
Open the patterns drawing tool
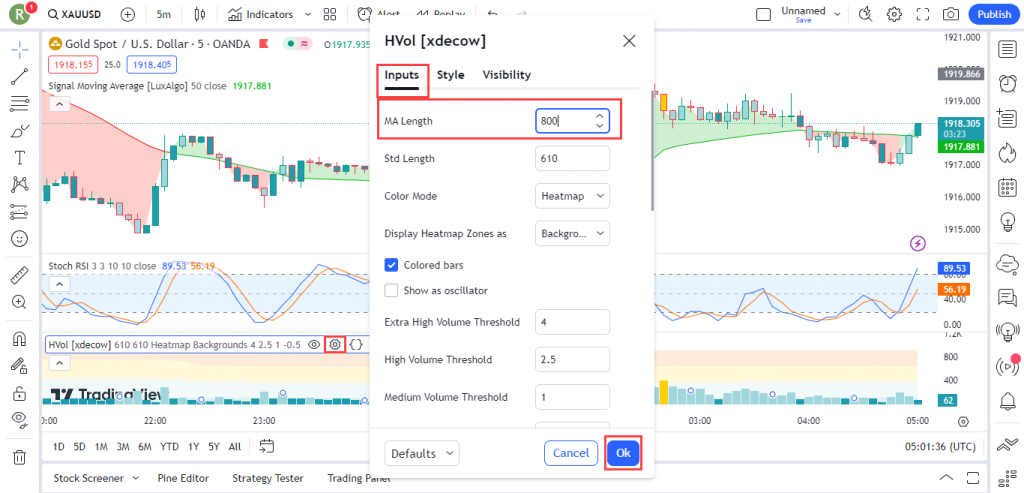pyautogui.click(x=20, y=185)
